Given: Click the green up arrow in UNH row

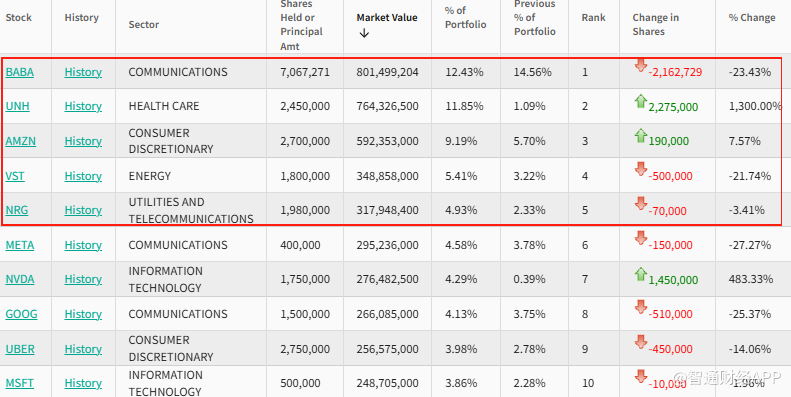Looking at the screenshot, I should [641, 101].
